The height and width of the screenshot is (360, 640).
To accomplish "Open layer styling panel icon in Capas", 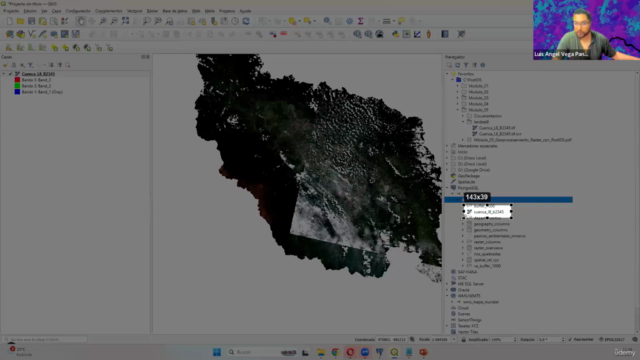I will pyautogui.click(x=5, y=65).
